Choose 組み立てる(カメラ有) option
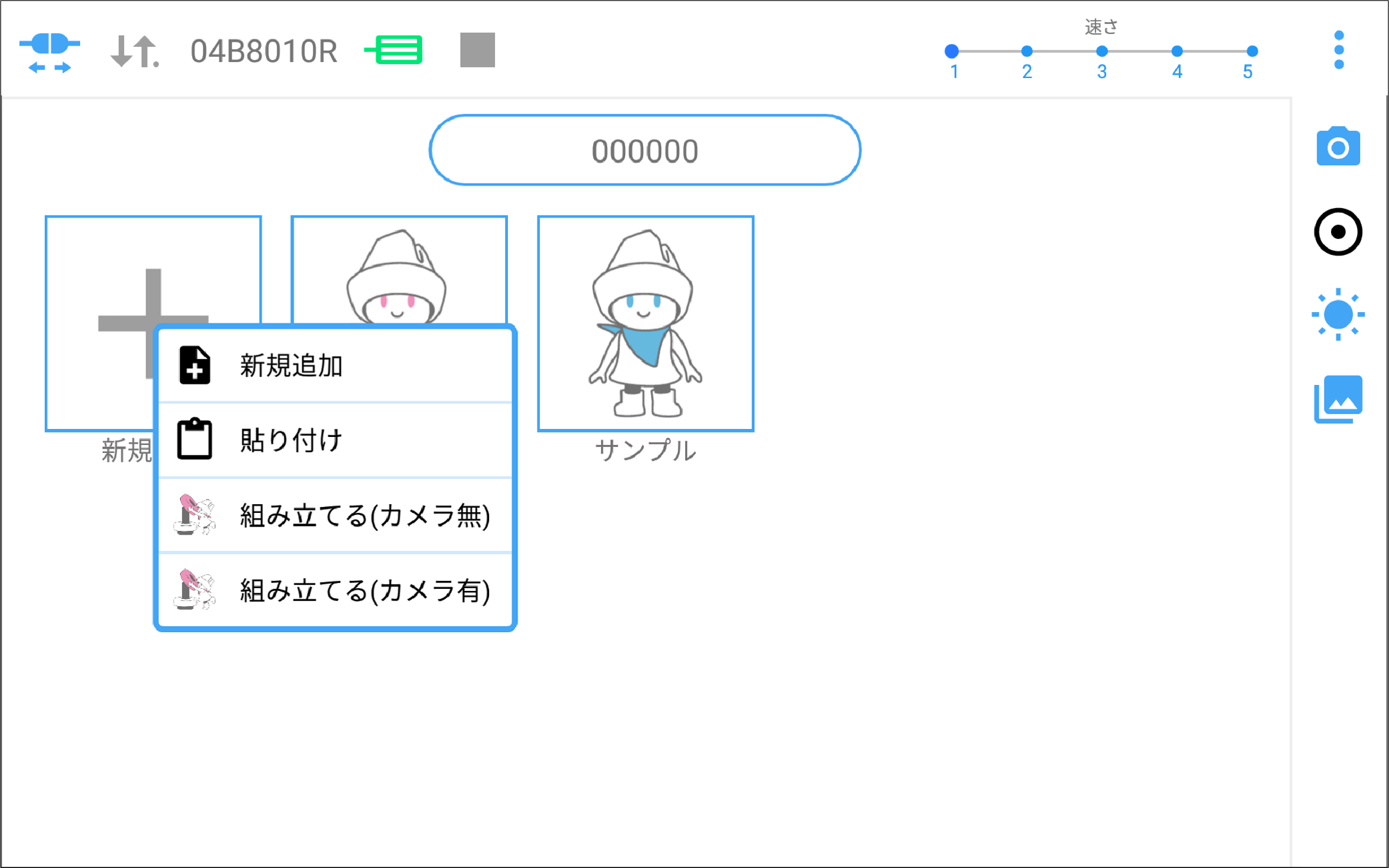The height and width of the screenshot is (868, 1389). 335,590
